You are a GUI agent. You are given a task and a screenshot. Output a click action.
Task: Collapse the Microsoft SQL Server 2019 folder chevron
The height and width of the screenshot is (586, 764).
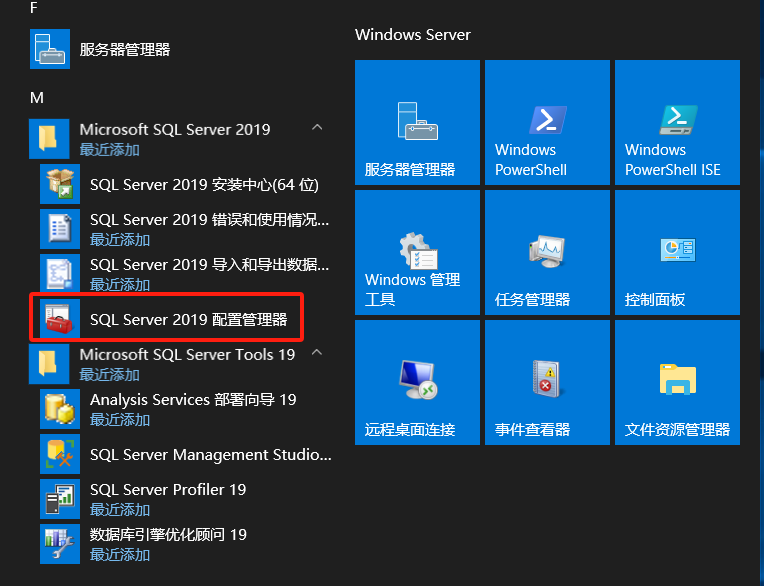317,129
